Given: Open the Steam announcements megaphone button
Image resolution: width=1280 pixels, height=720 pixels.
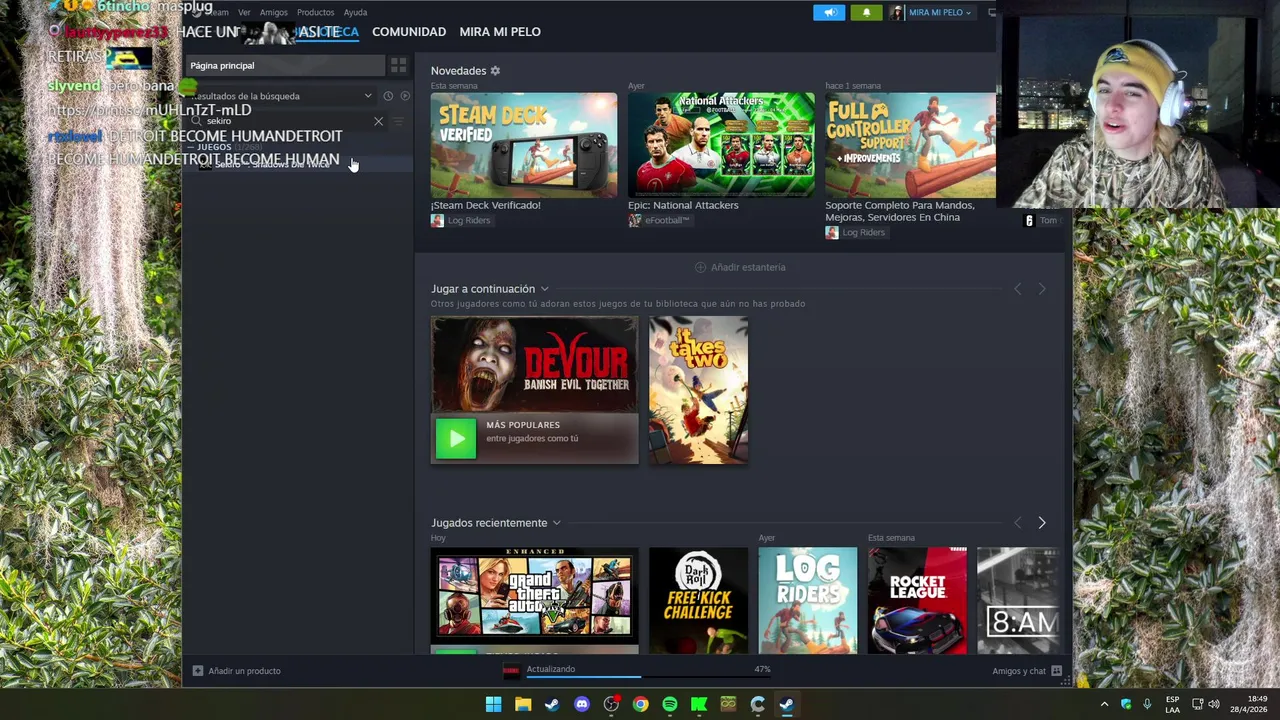Looking at the screenshot, I should click(829, 12).
